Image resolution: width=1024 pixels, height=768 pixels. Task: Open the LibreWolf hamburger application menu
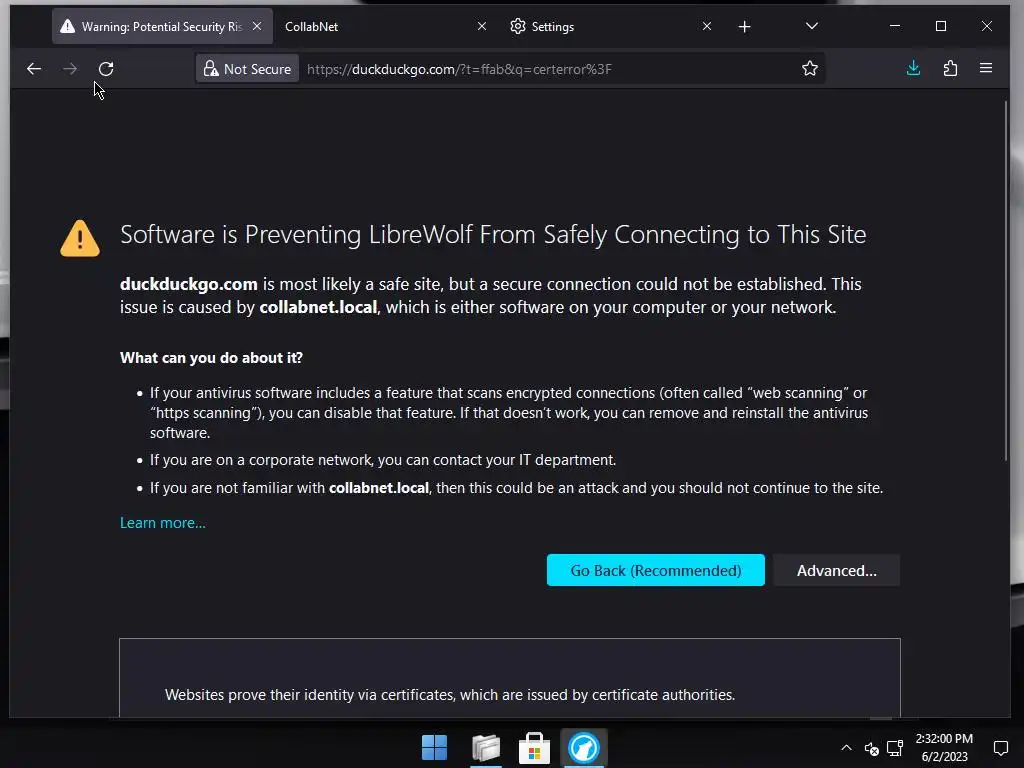pyautogui.click(x=986, y=68)
